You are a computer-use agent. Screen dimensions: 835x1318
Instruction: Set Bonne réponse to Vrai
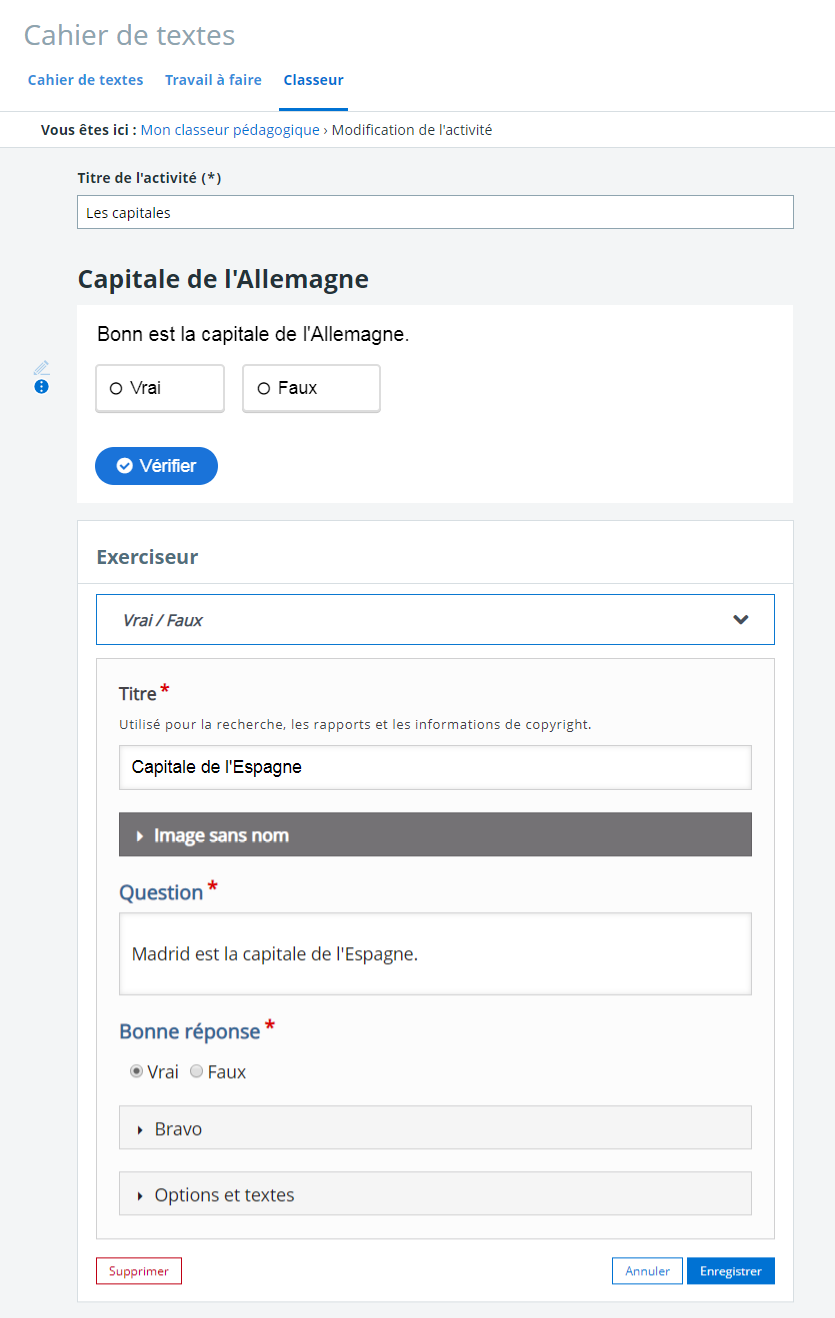pyautogui.click(x=137, y=1072)
